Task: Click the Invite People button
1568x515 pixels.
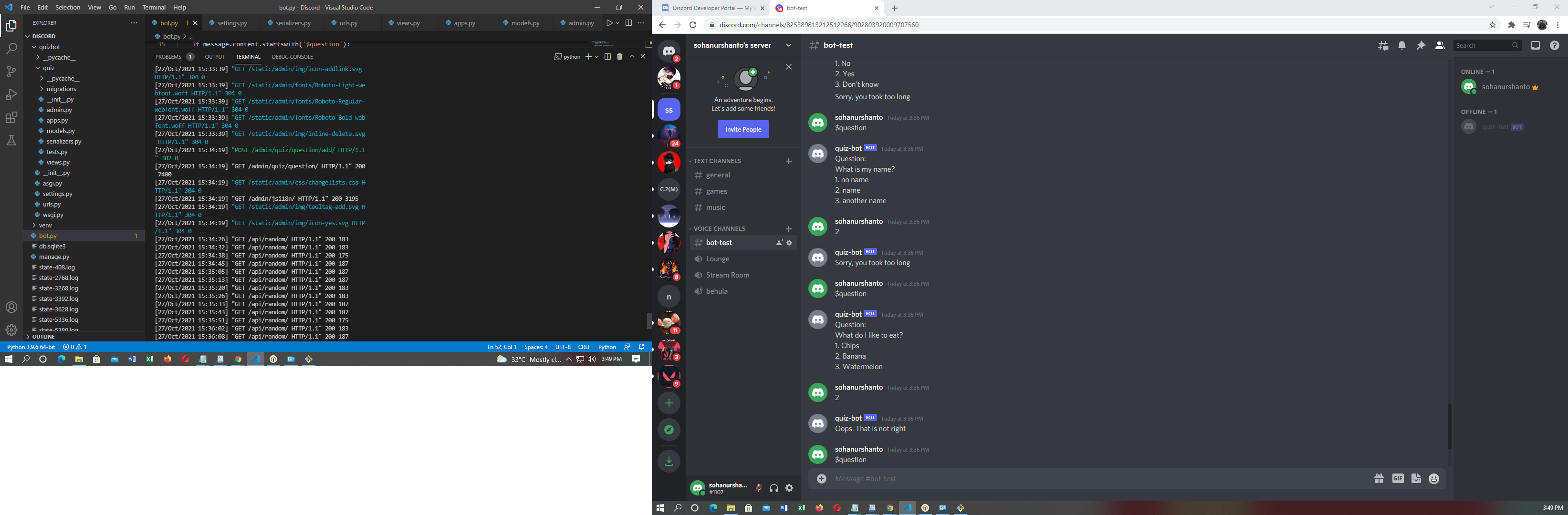Action: (743, 129)
